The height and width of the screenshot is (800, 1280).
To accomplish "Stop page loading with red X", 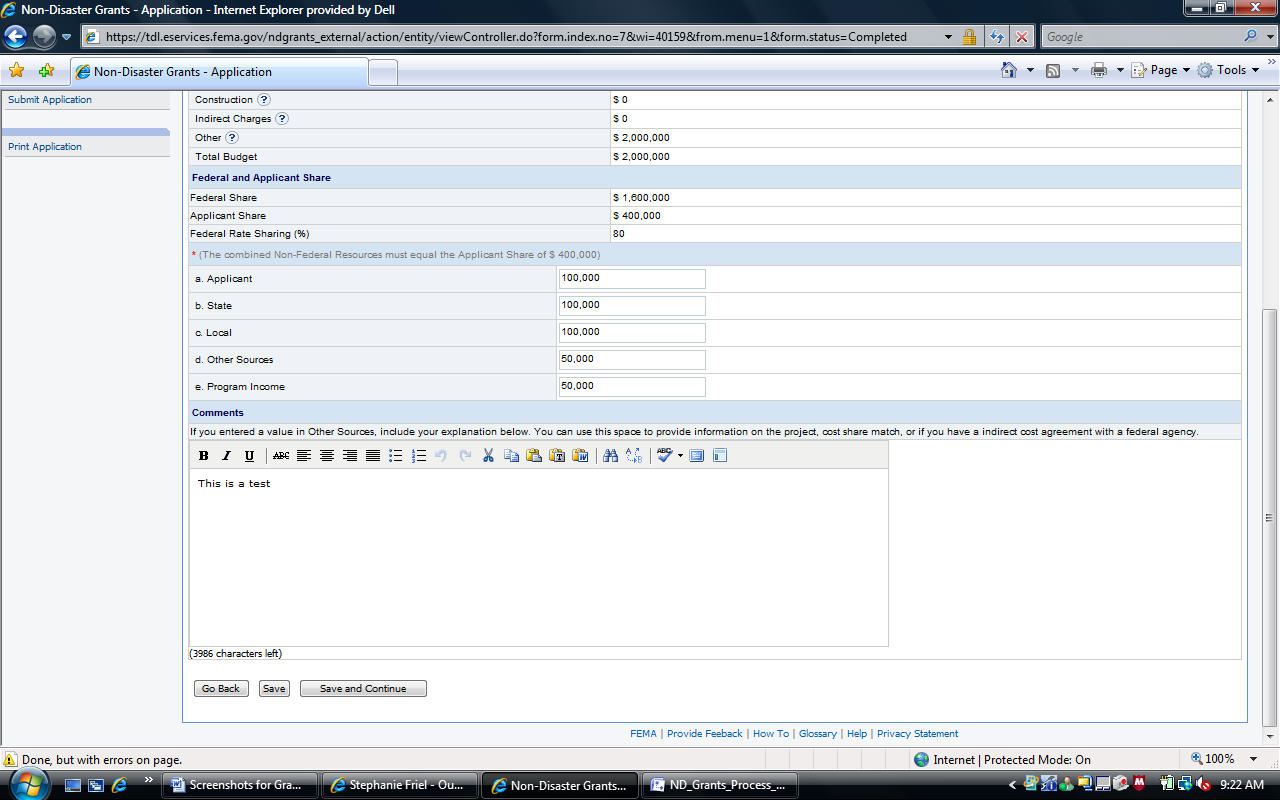I will tap(1022, 37).
